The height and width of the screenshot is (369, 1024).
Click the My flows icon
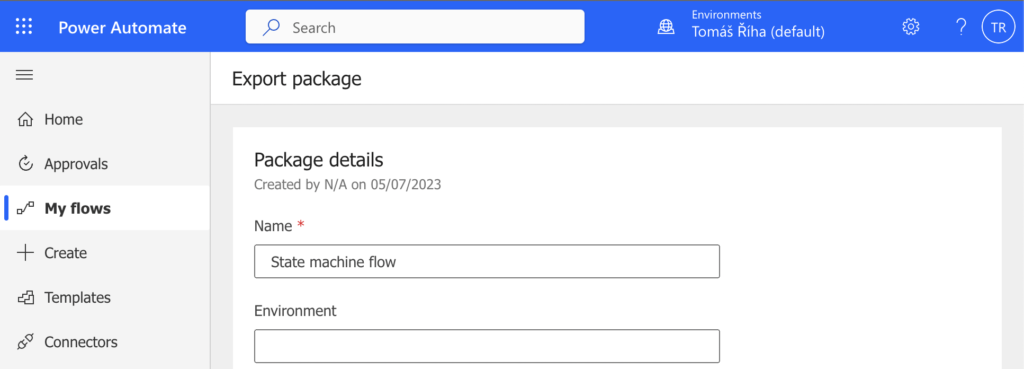point(25,208)
